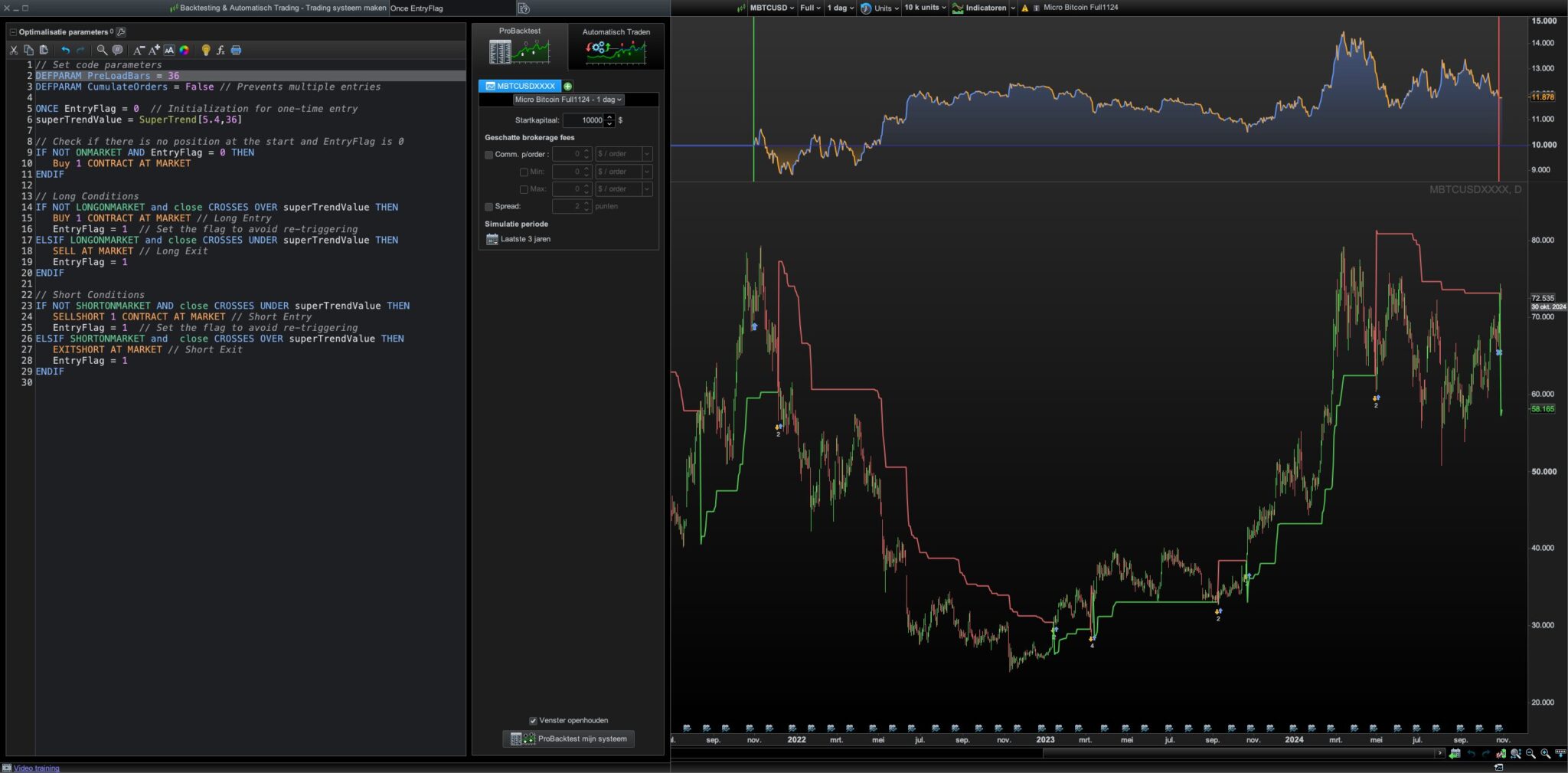This screenshot has width=1568, height=773.
Task: Click the AA text style icon
Action: click(169, 50)
